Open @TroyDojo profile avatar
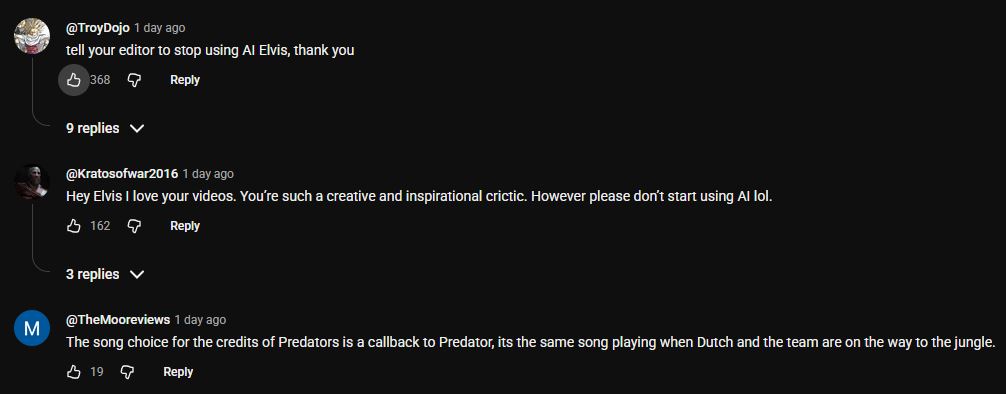 (x=32, y=36)
